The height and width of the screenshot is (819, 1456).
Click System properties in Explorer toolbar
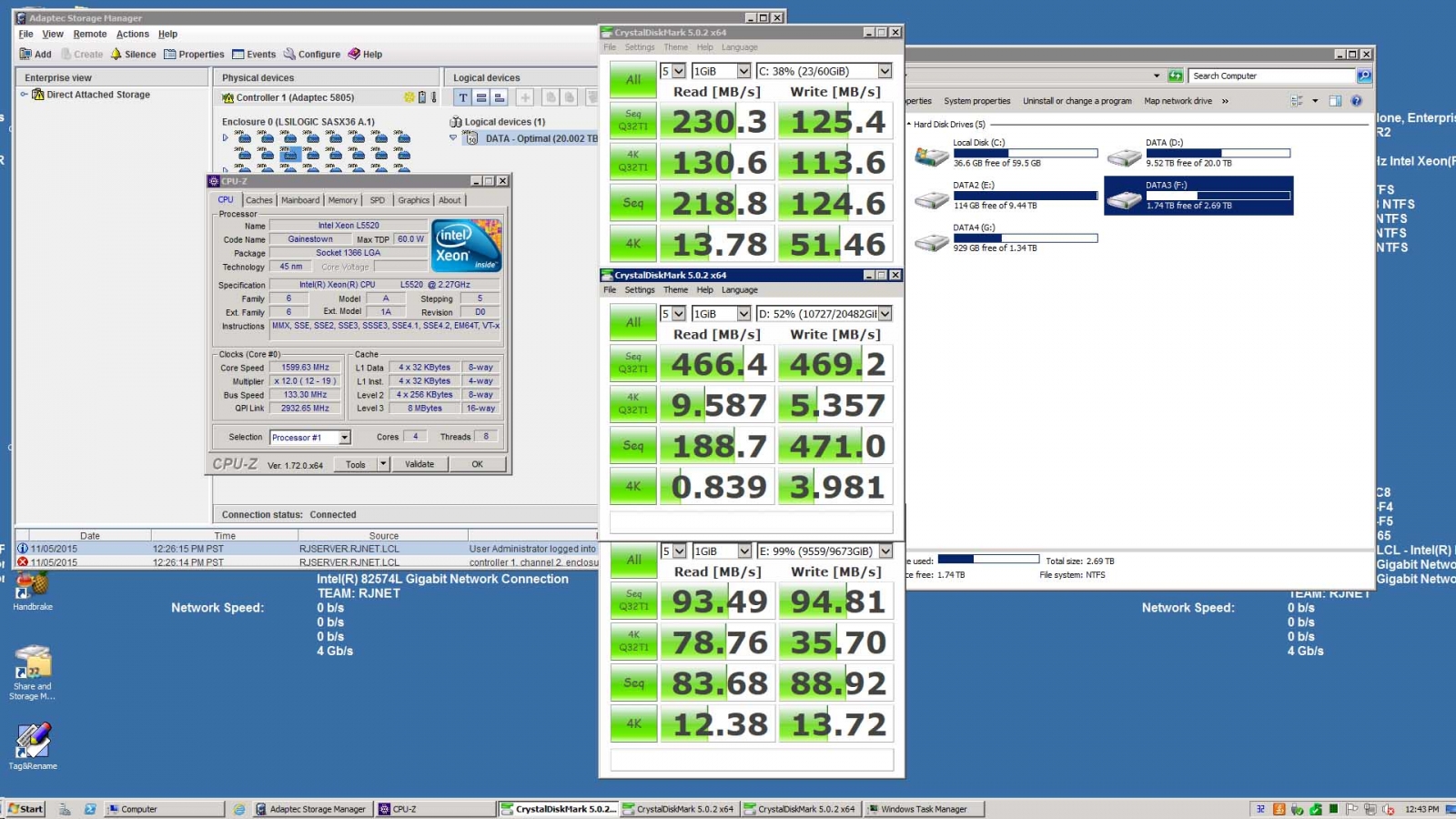[x=977, y=101]
